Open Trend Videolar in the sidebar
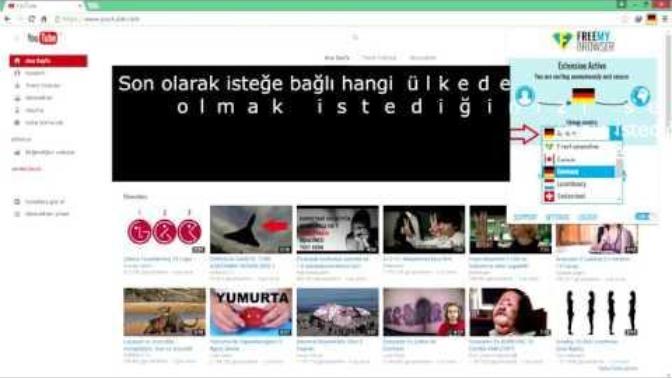This screenshot has width=672, height=378. pyautogui.click(x=42, y=86)
